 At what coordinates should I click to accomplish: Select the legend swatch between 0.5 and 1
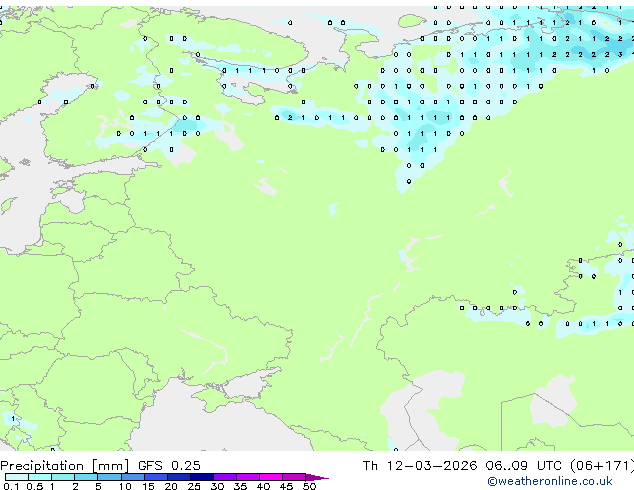(40, 477)
